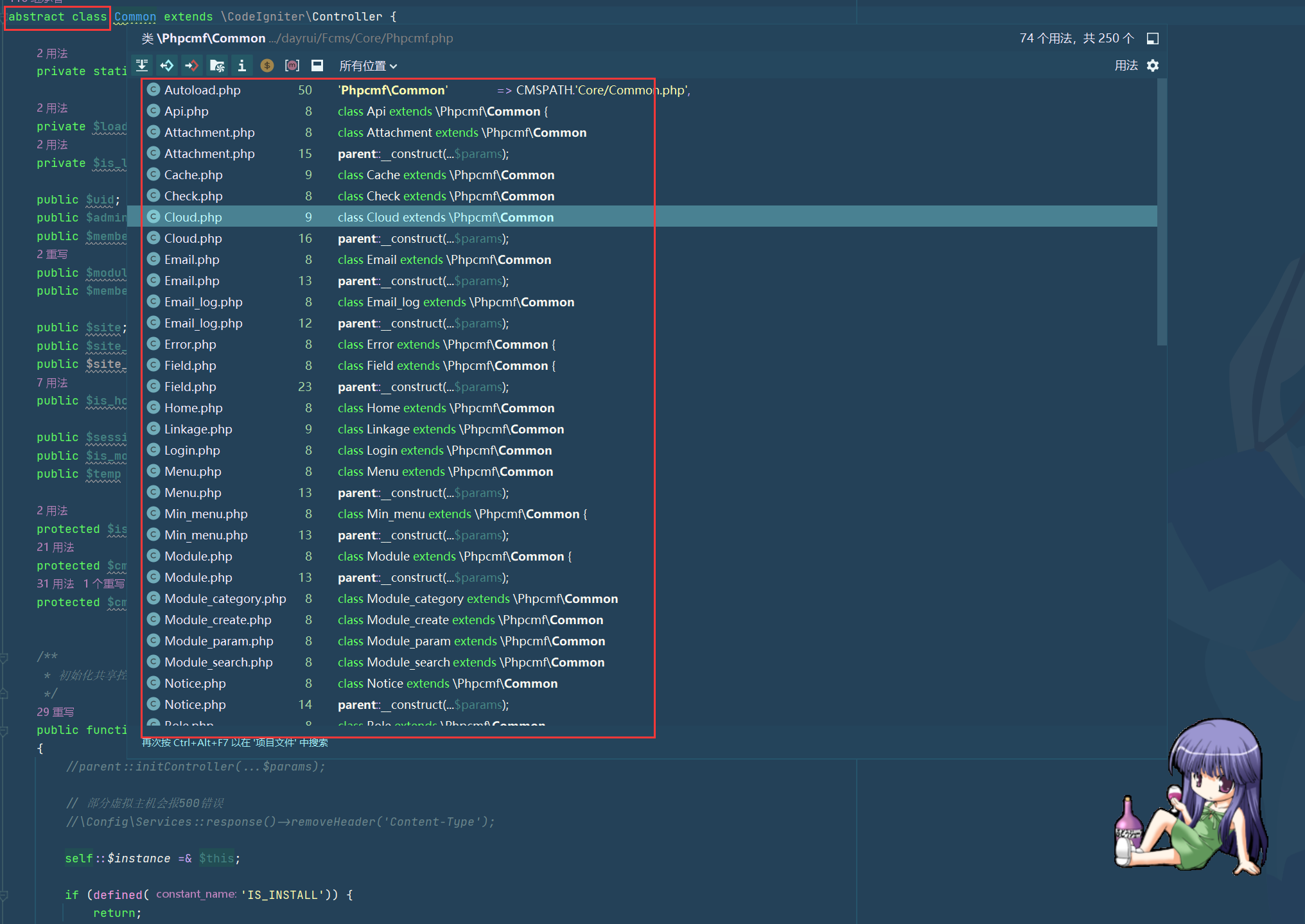Click the class icon beside Error.php
This screenshot has height=924, width=1305.
click(153, 344)
